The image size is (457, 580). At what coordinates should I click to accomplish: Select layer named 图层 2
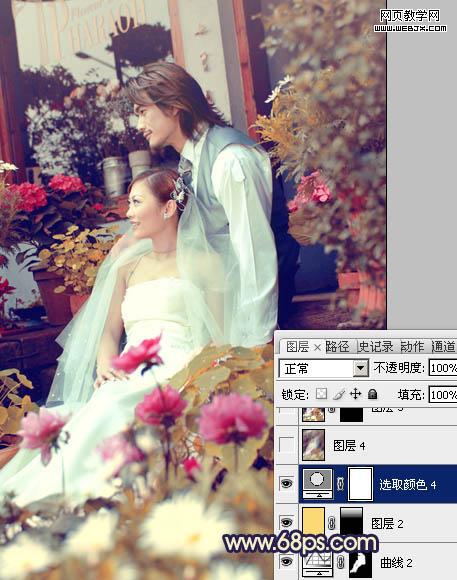(387, 523)
